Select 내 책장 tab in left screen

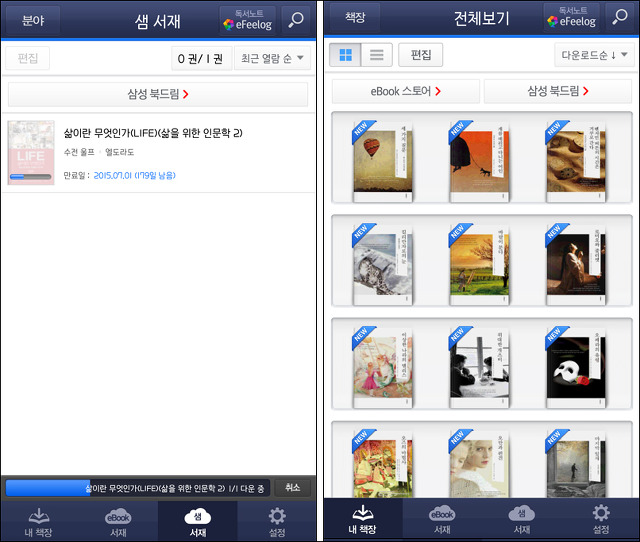click(x=39, y=522)
